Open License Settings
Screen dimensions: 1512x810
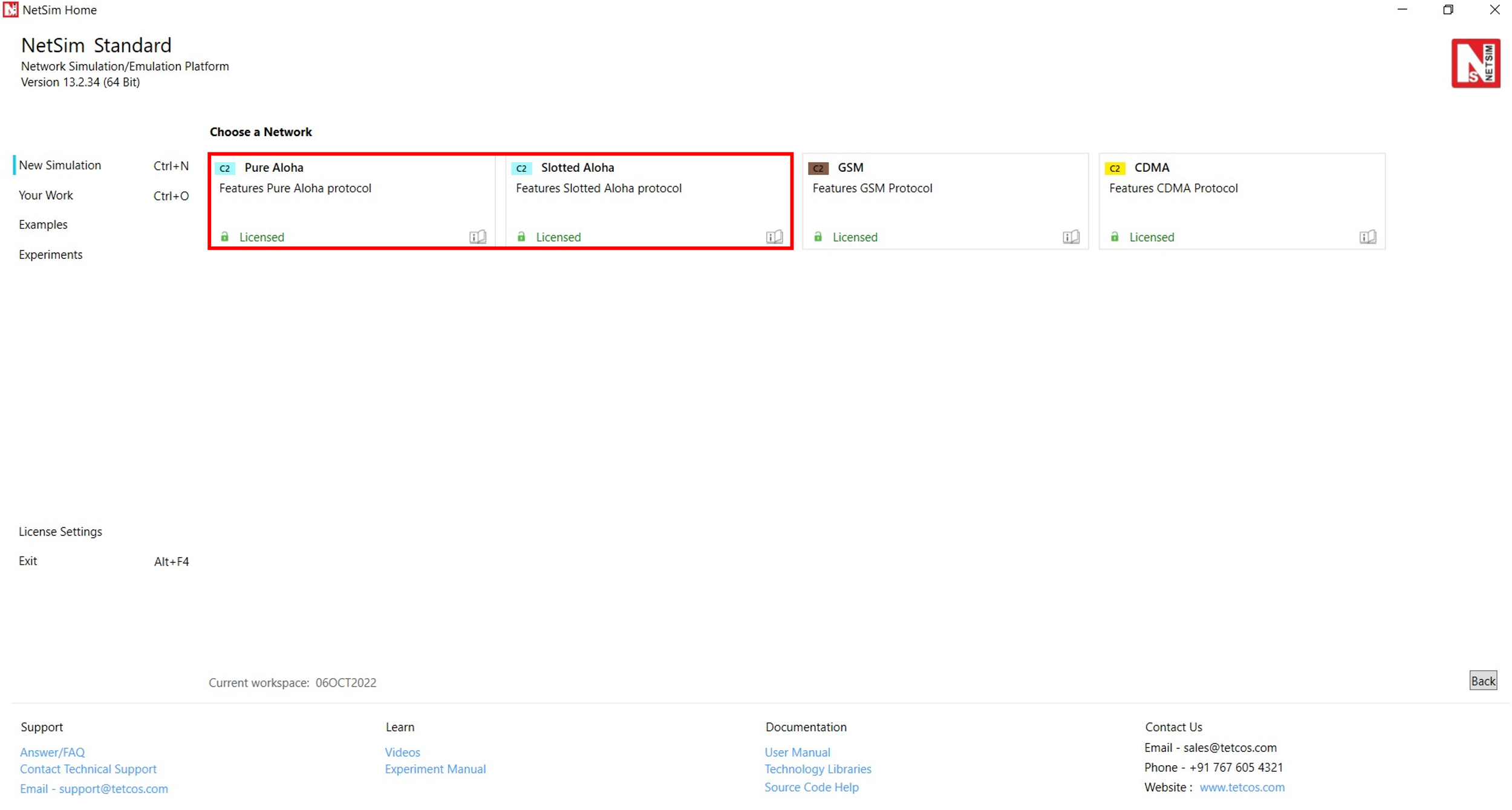coord(60,531)
